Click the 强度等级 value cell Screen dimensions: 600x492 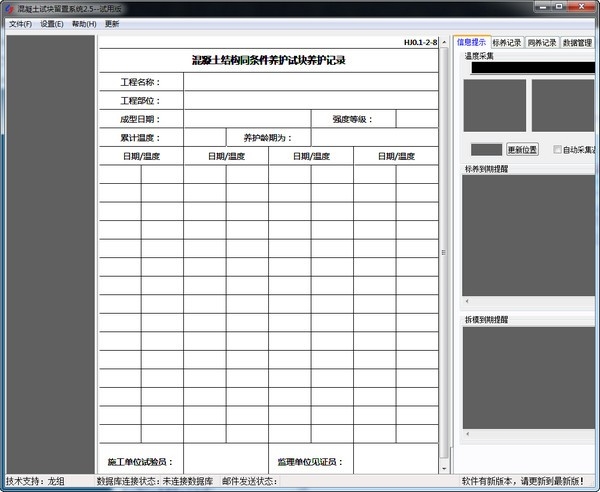click(x=417, y=119)
